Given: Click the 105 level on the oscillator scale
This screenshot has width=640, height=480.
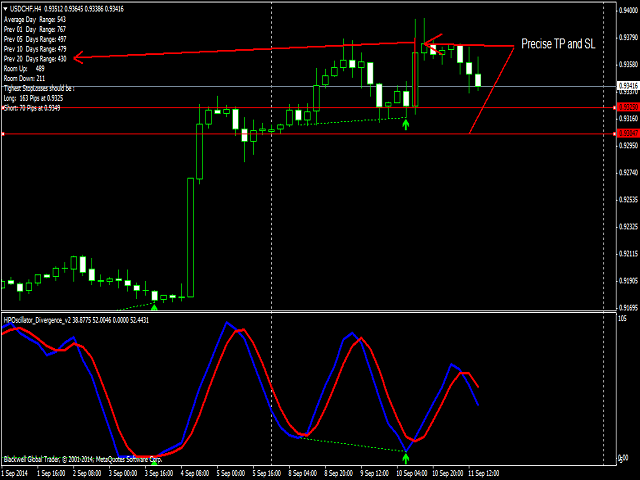Looking at the screenshot, I should pos(622,319).
